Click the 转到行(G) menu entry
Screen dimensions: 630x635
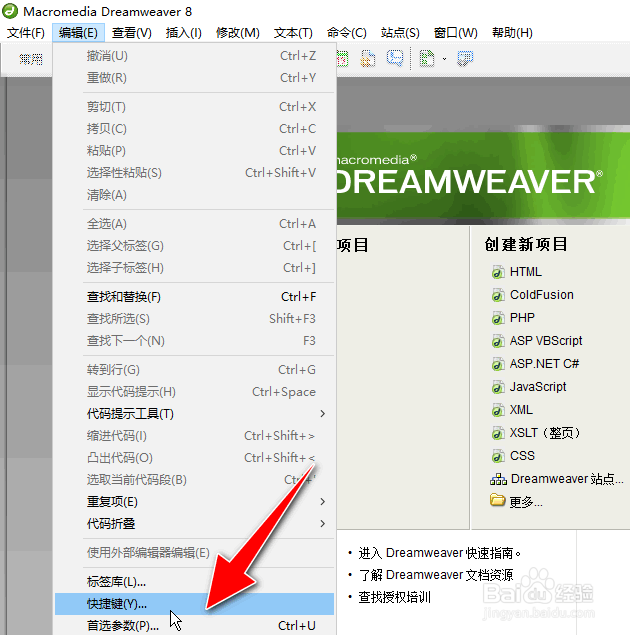tap(194, 370)
